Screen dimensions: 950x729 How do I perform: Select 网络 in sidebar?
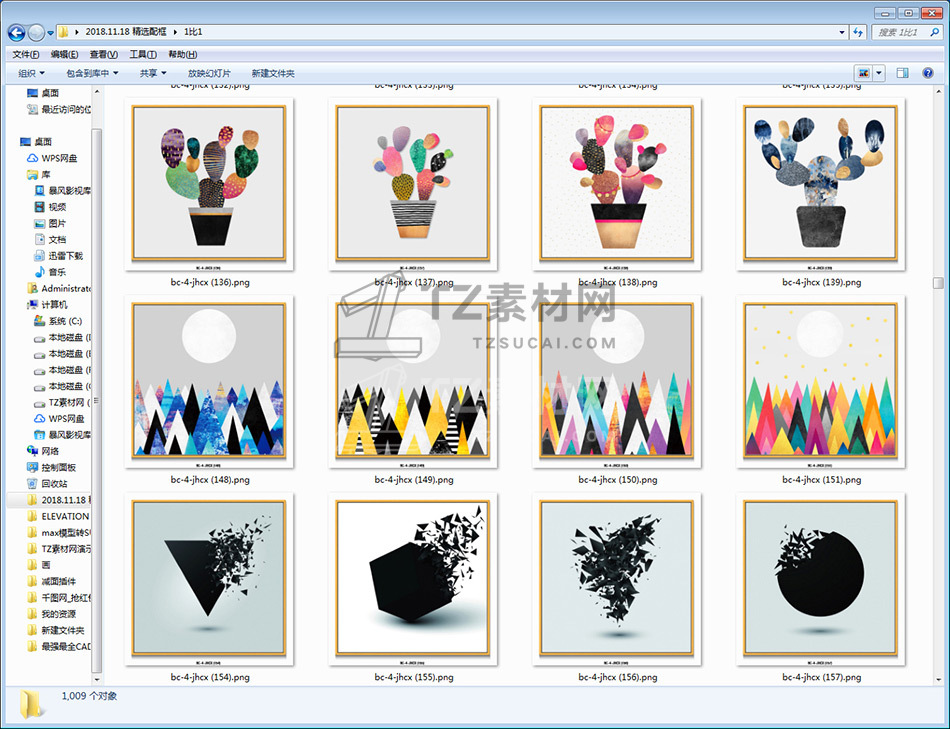pos(43,451)
